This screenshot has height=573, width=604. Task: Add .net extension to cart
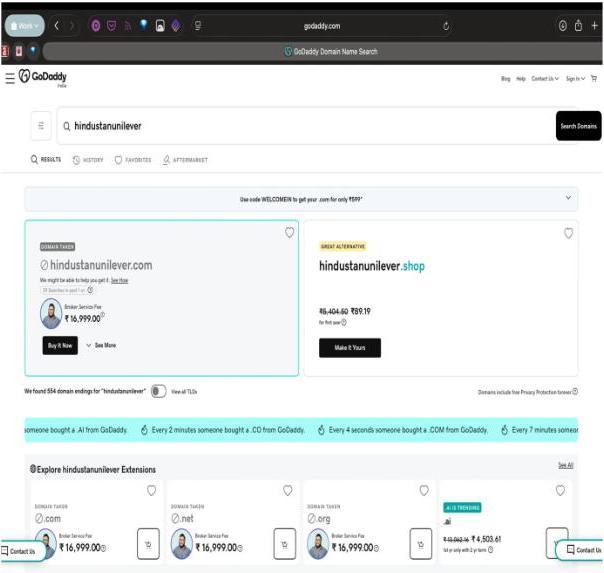click(x=285, y=544)
